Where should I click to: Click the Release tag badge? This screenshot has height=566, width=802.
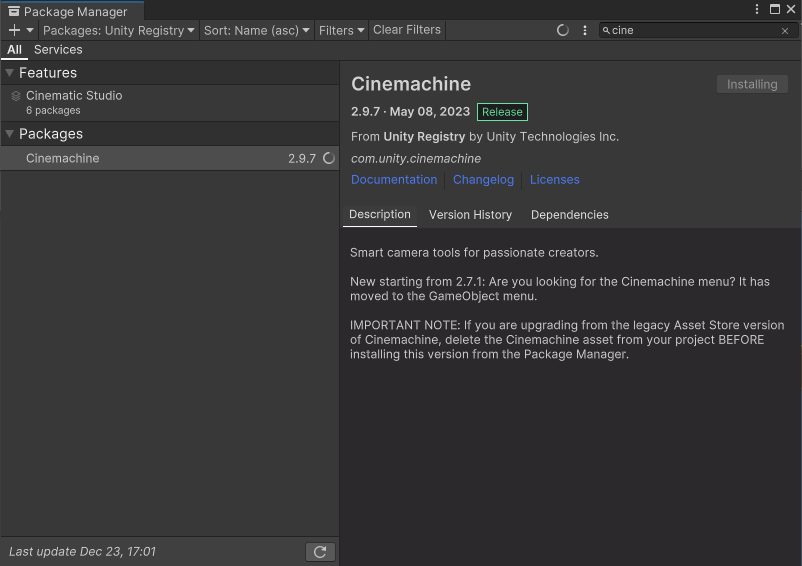click(x=502, y=112)
